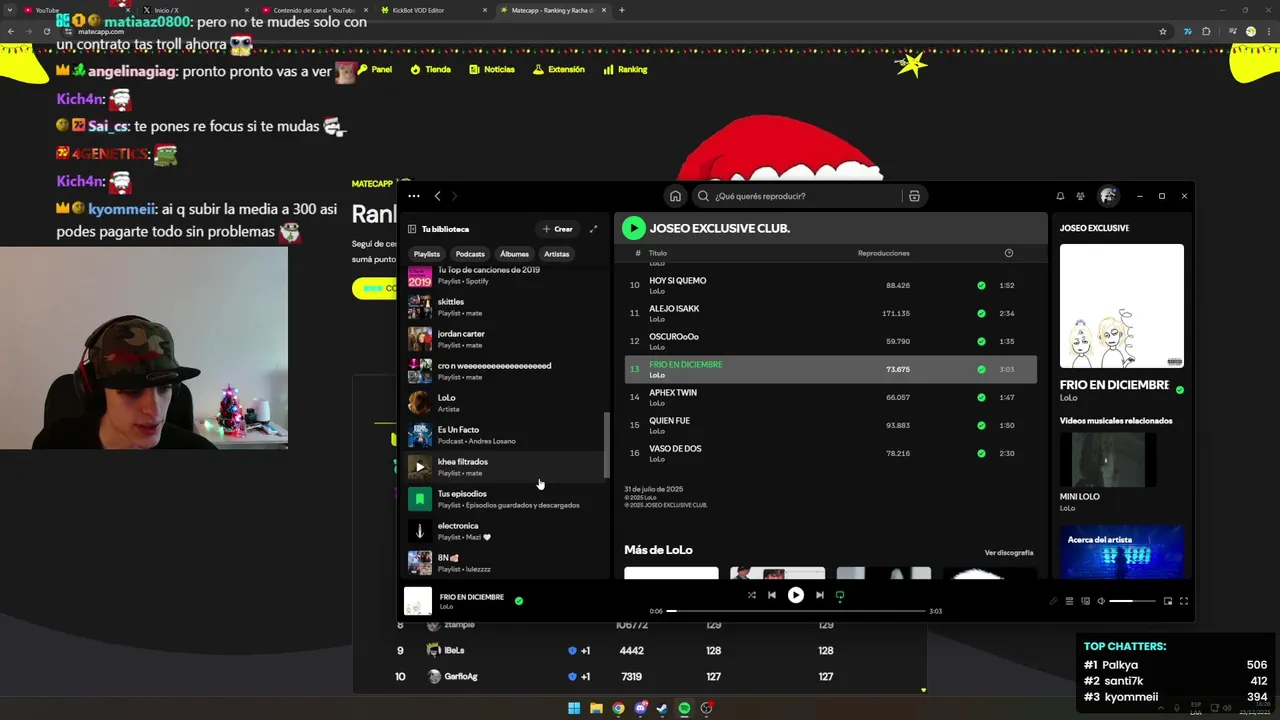Filter library by Playlists

(x=427, y=254)
